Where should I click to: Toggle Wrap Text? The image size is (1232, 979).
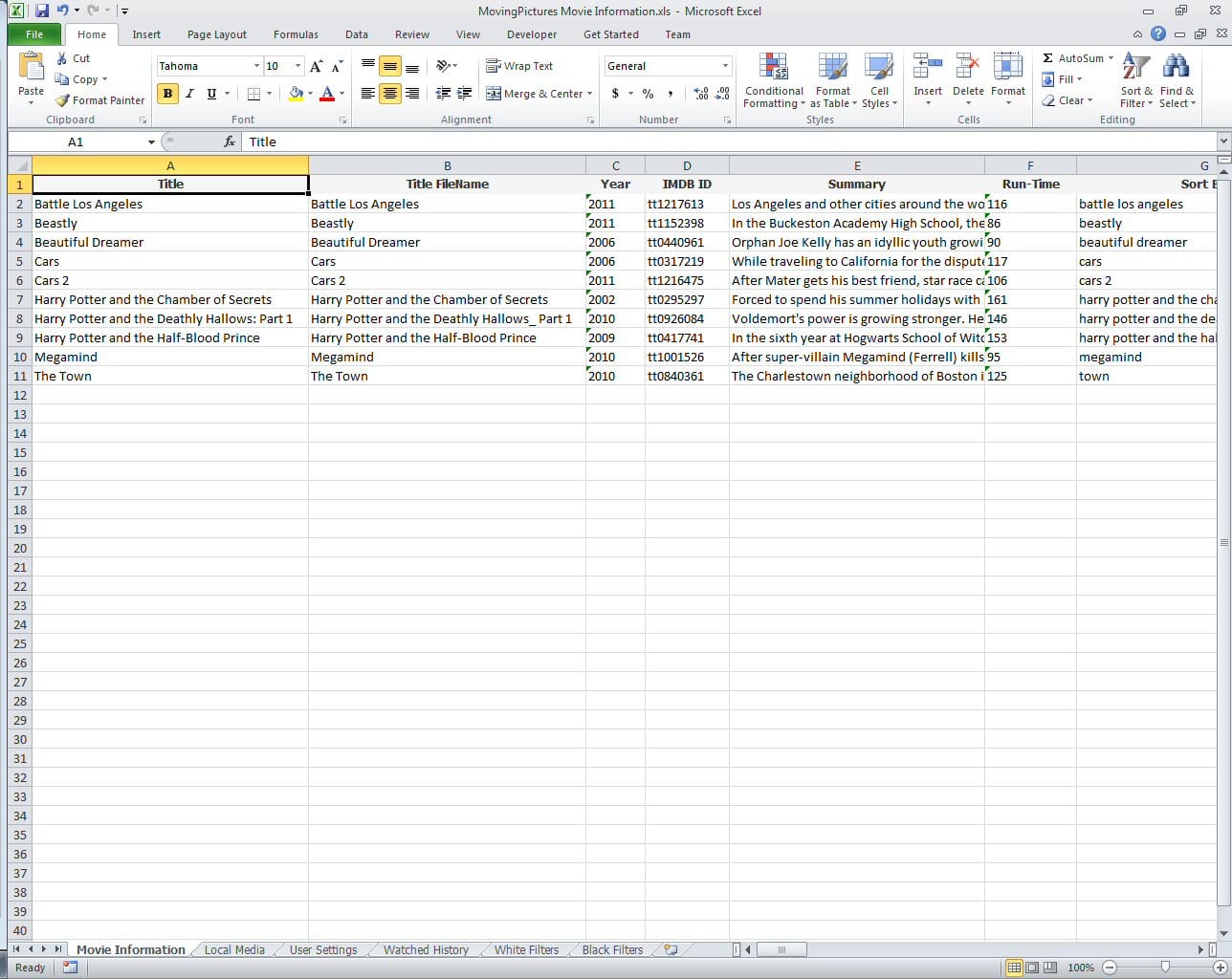(x=519, y=66)
